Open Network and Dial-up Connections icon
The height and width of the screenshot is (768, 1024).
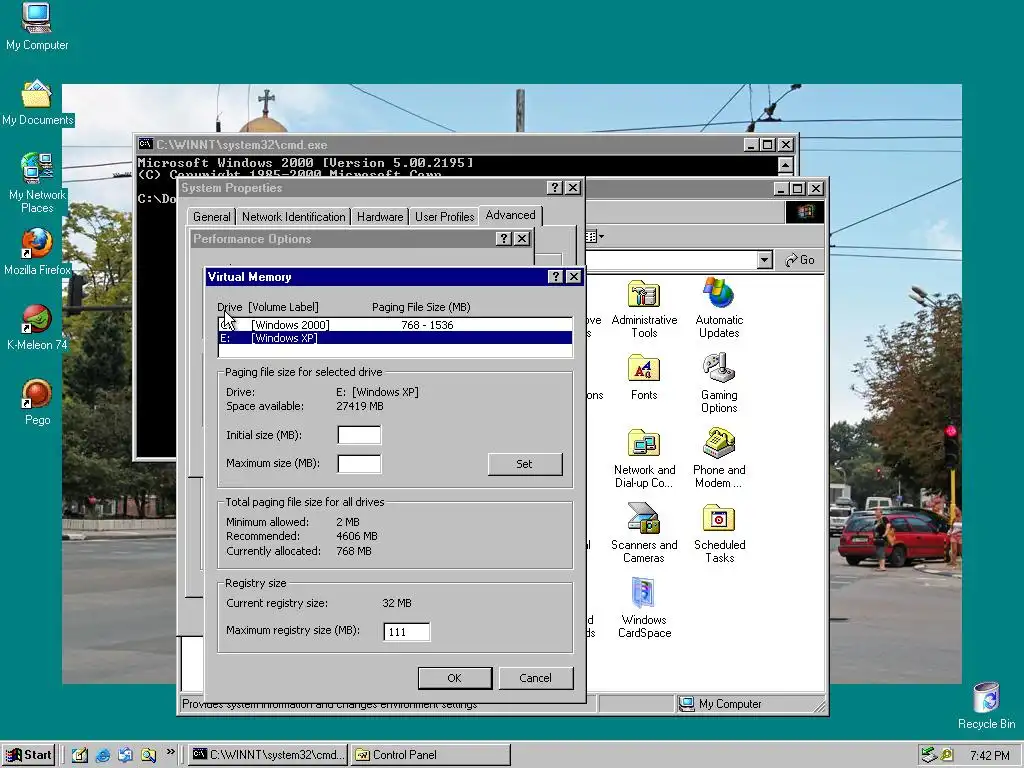[x=644, y=458]
